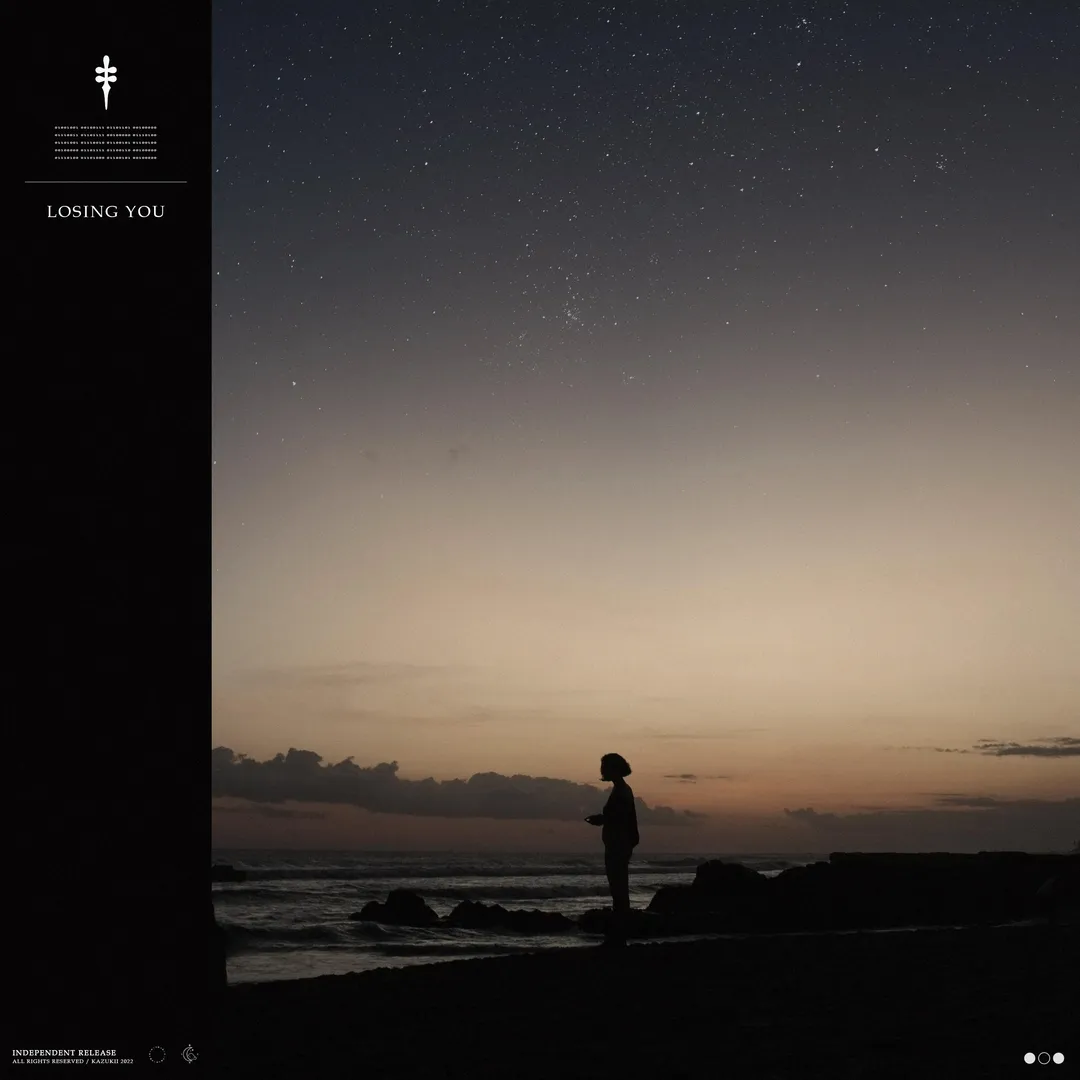This screenshot has width=1080, height=1080.
Task: Click the LOSING YOU title
Action: click(x=106, y=212)
